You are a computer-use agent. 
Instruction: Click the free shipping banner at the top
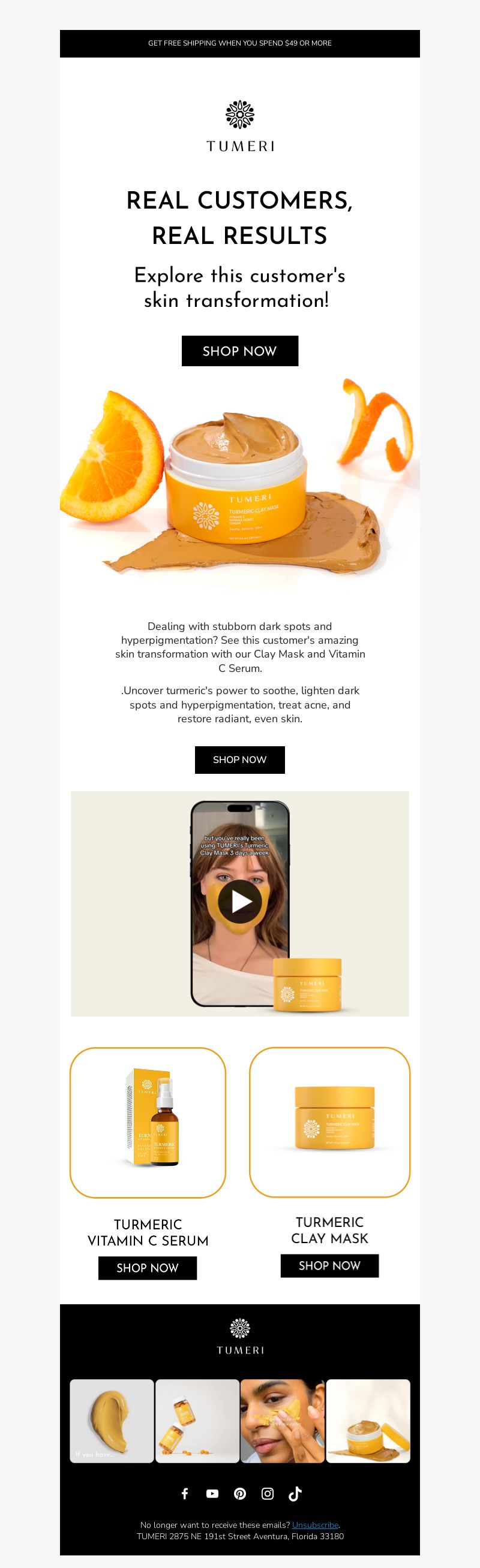coord(240,43)
